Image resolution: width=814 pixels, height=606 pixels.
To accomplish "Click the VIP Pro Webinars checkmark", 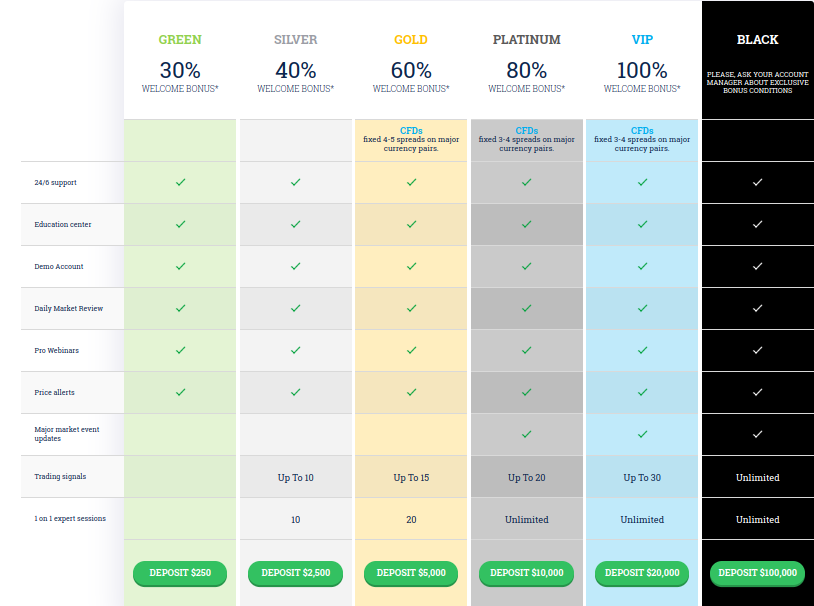I will [642, 351].
